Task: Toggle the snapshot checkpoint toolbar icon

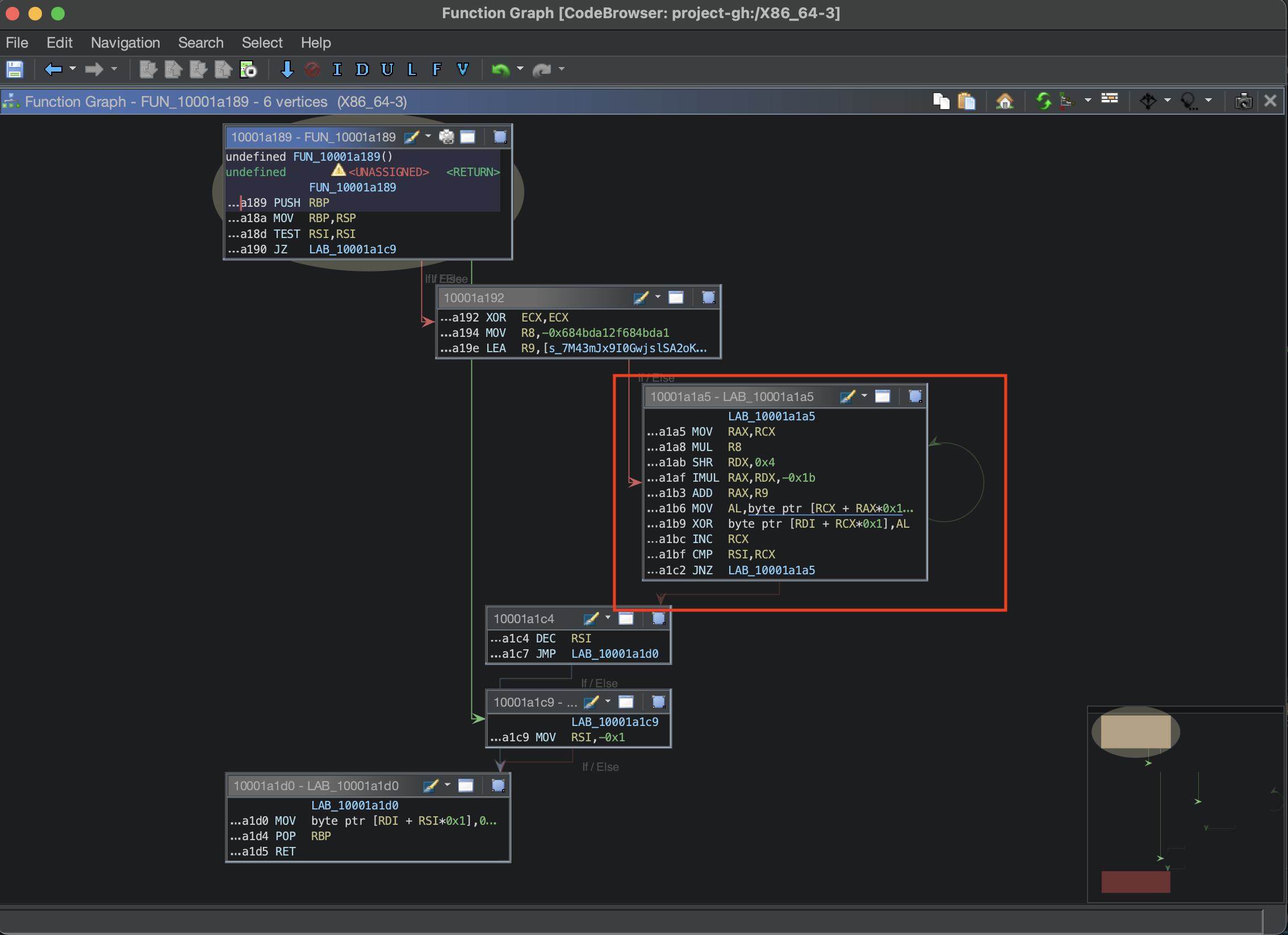Action: click(249, 69)
